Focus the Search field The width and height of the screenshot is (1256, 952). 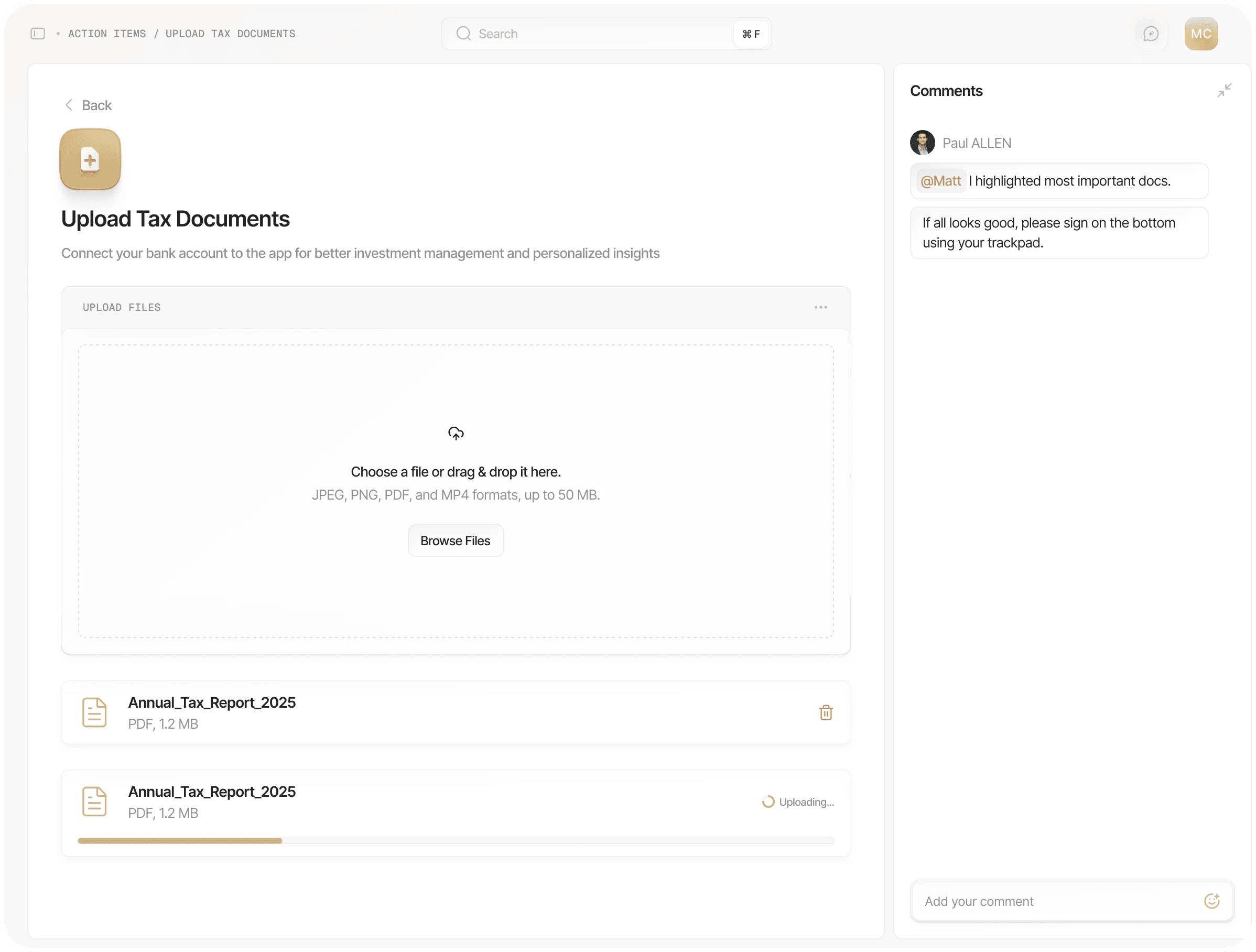coord(607,34)
